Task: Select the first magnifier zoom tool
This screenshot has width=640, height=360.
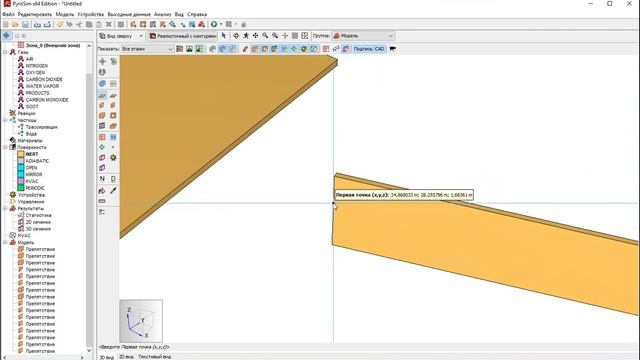Action: (x=265, y=36)
